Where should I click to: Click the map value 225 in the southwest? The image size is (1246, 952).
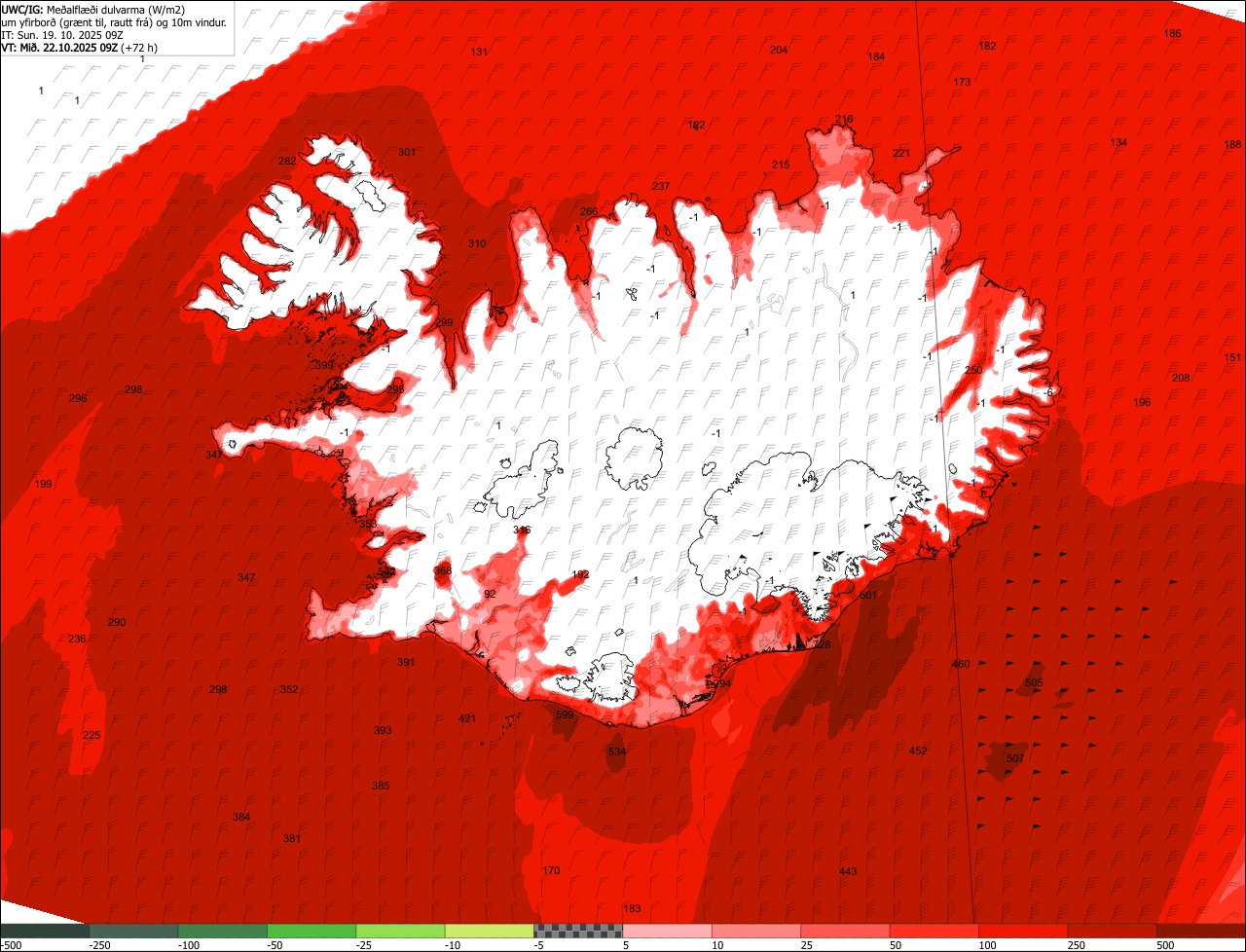(92, 735)
